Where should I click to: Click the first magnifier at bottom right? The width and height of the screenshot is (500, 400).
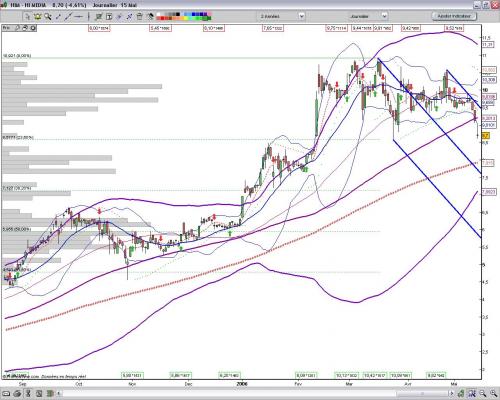(x=482, y=394)
